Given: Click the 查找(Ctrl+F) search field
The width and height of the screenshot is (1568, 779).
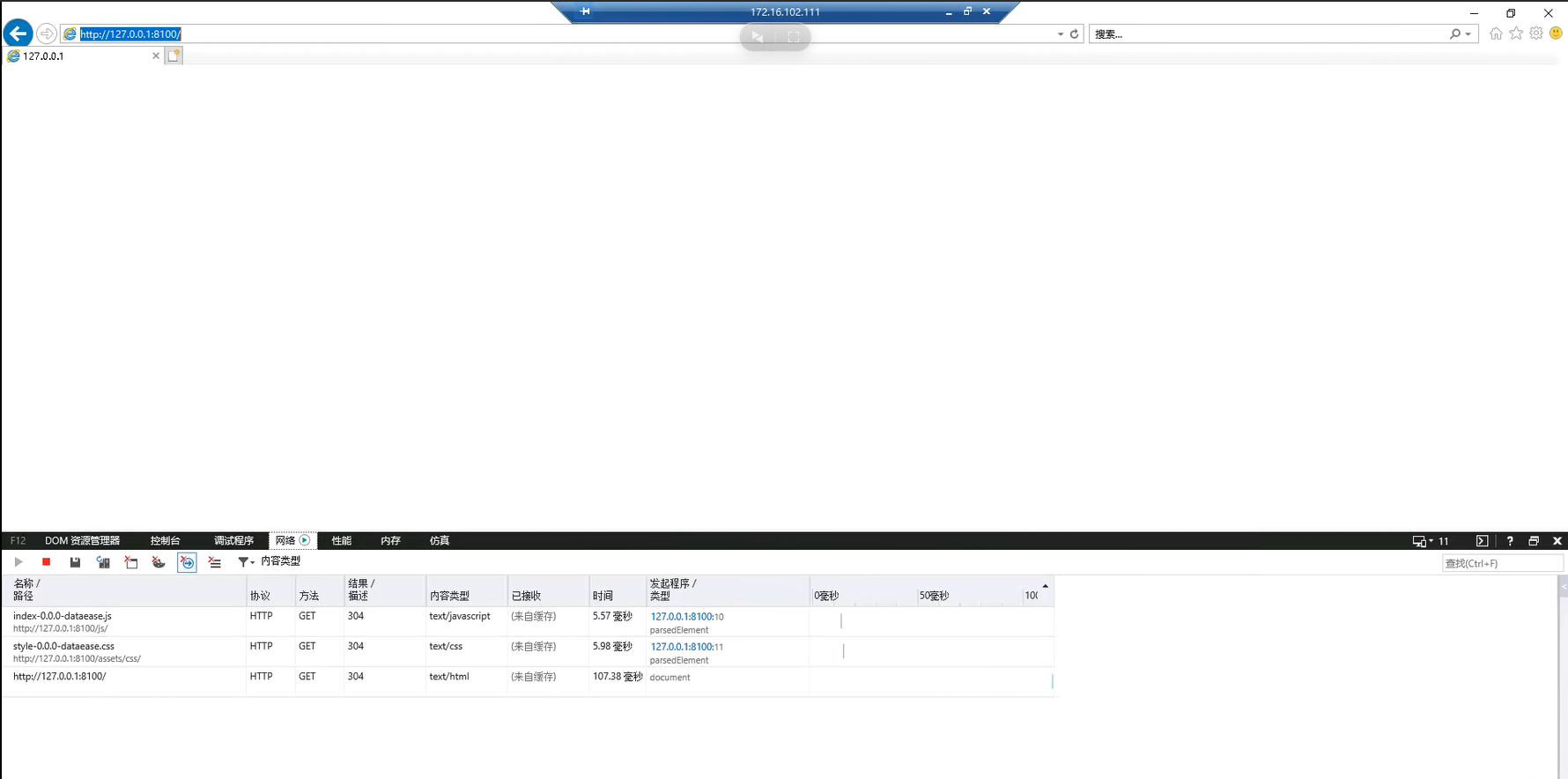Looking at the screenshot, I should coord(1501,563).
